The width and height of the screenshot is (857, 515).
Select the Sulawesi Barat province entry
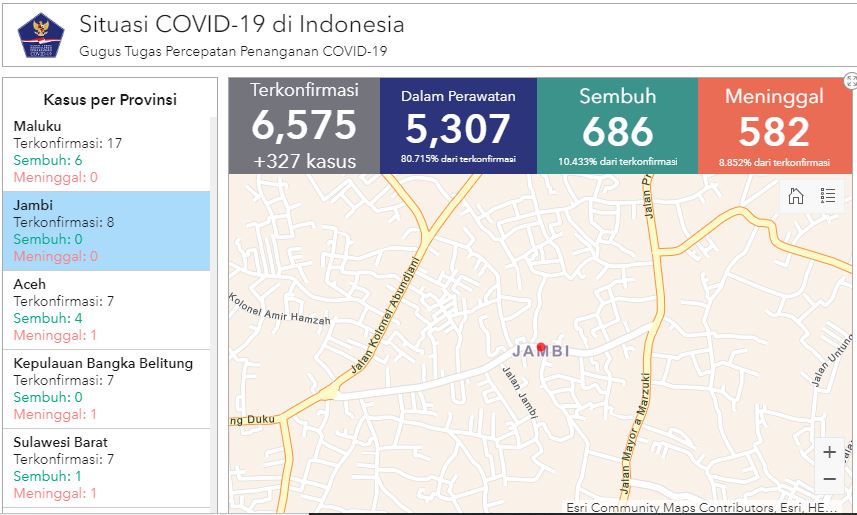[x=107, y=468]
